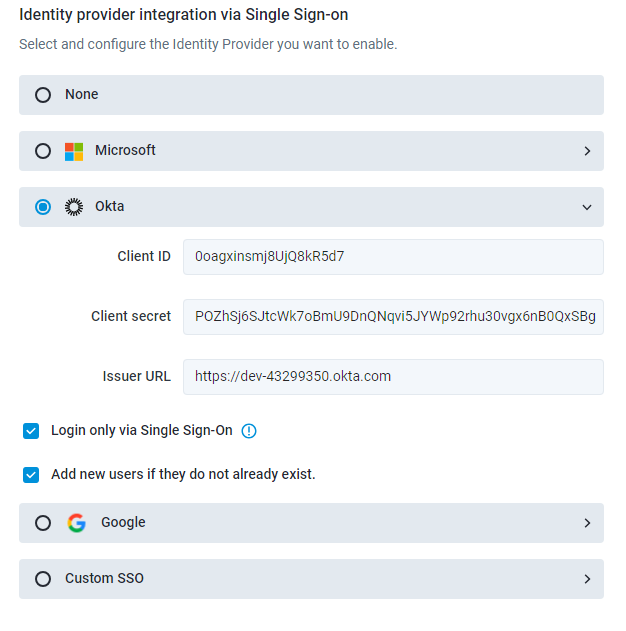Click the Okta sunburst logo icon
626x631 pixels.
tap(74, 207)
